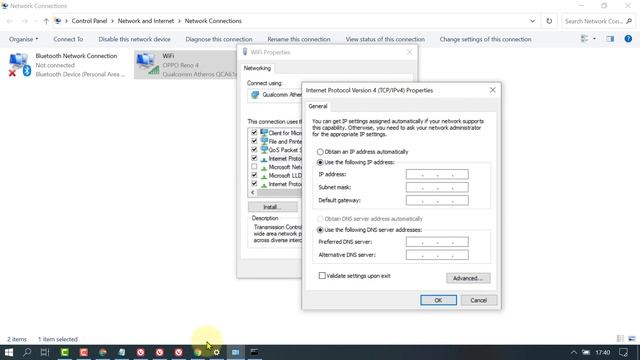Screen dimensions: 640x360
Task: Open the taskbar search icon
Action: pyautogui.click(x=27, y=352)
